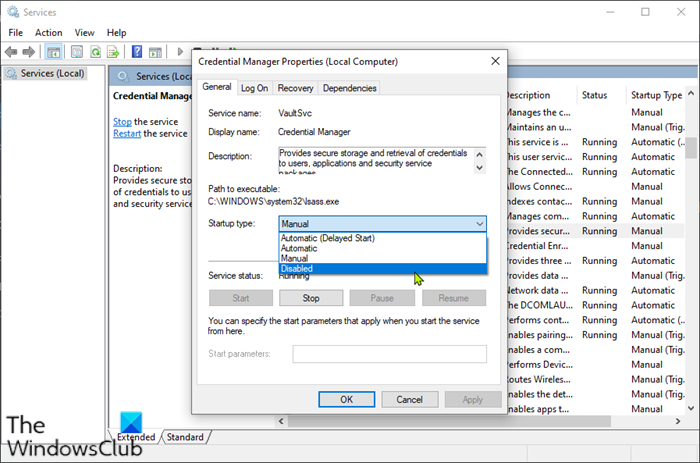The image size is (700, 463).
Task: Choose Automatic (Delayed Start) startup option
Action: tap(383, 238)
